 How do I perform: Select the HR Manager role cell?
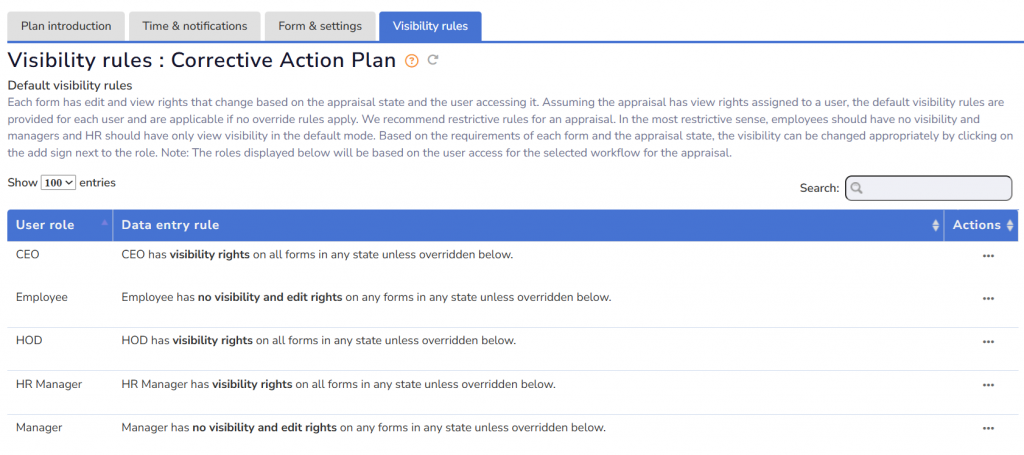49,384
